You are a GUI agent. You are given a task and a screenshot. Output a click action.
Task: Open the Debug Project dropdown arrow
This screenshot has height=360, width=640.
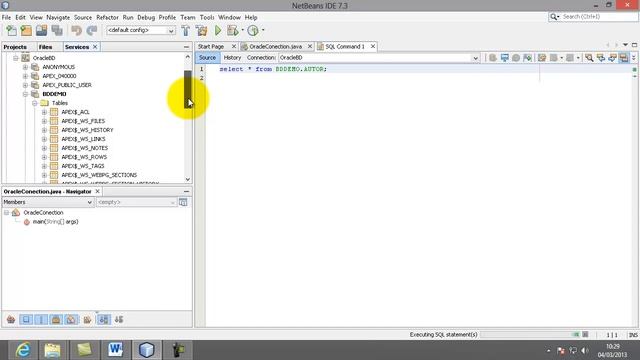[x=242, y=30]
